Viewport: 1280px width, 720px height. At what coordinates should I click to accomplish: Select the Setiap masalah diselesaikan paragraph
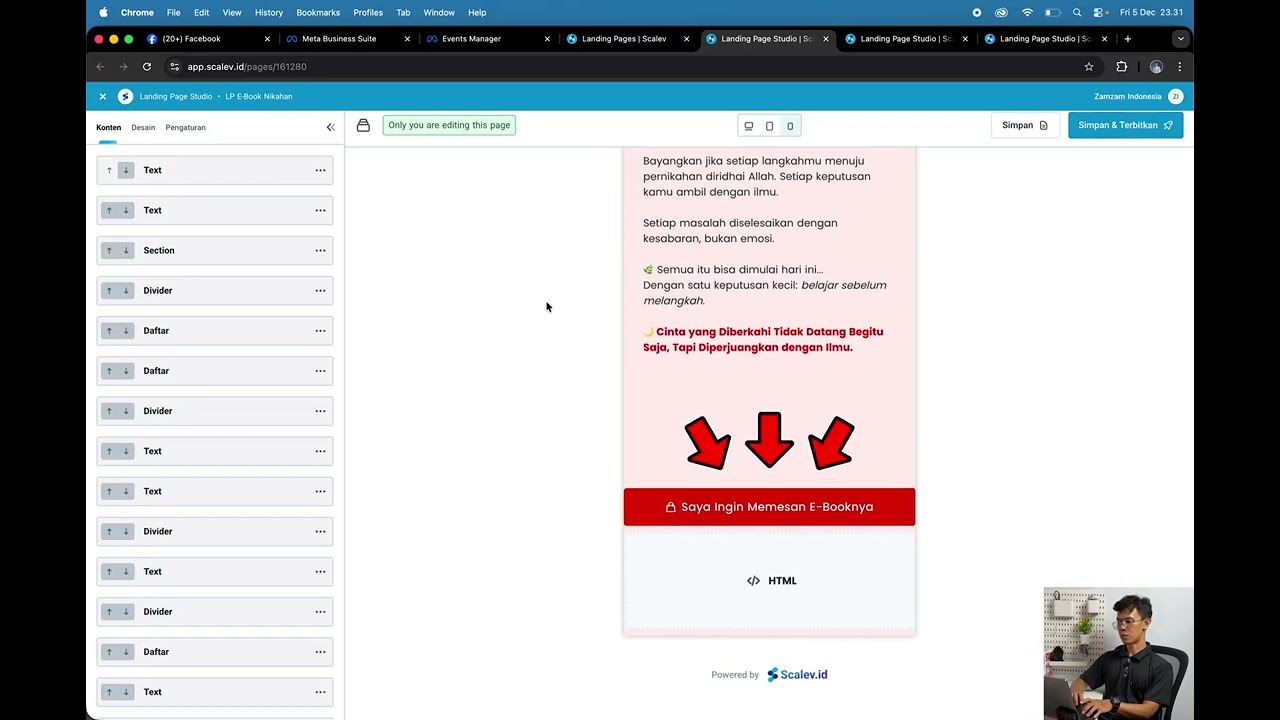(x=740, y=230)
